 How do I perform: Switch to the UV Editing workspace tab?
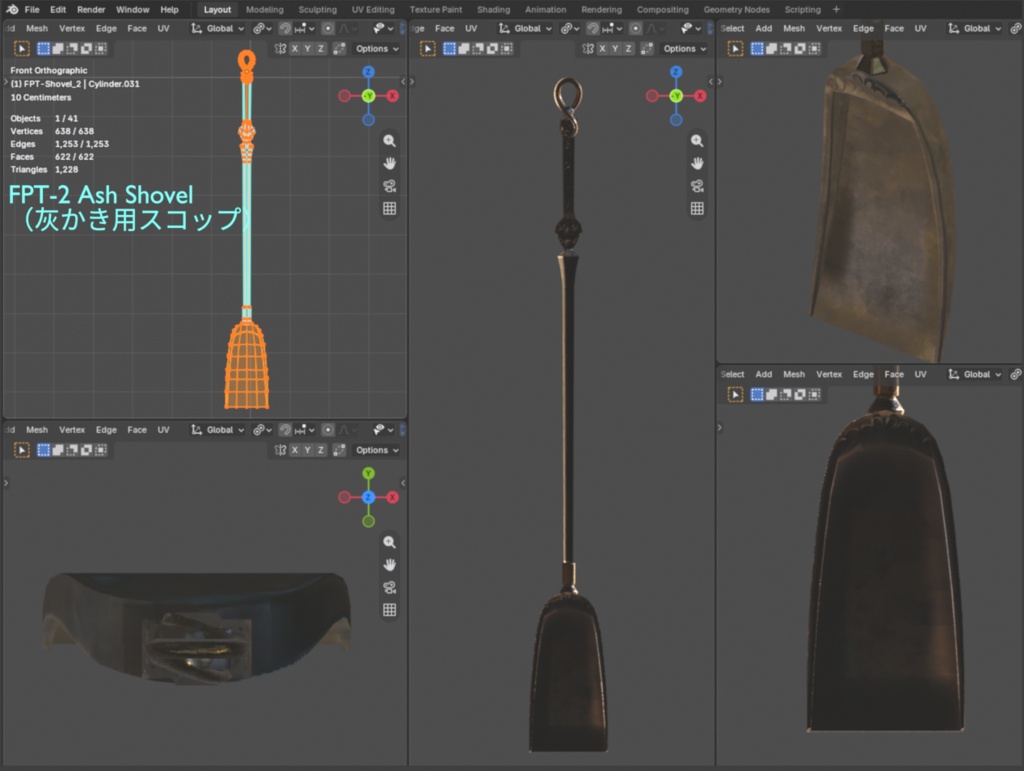coord(373,10)
